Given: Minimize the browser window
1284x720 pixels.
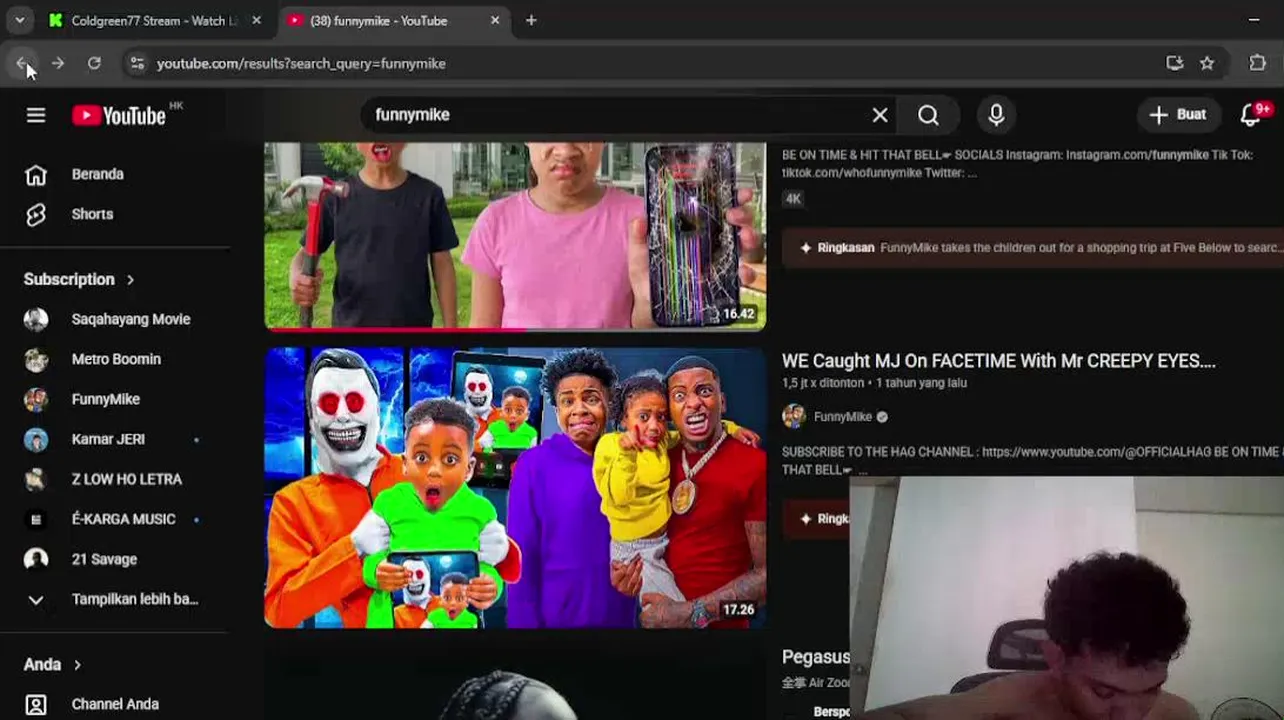Looking at the screenshot, I should pyautogui.click(x=1254, y=20).
